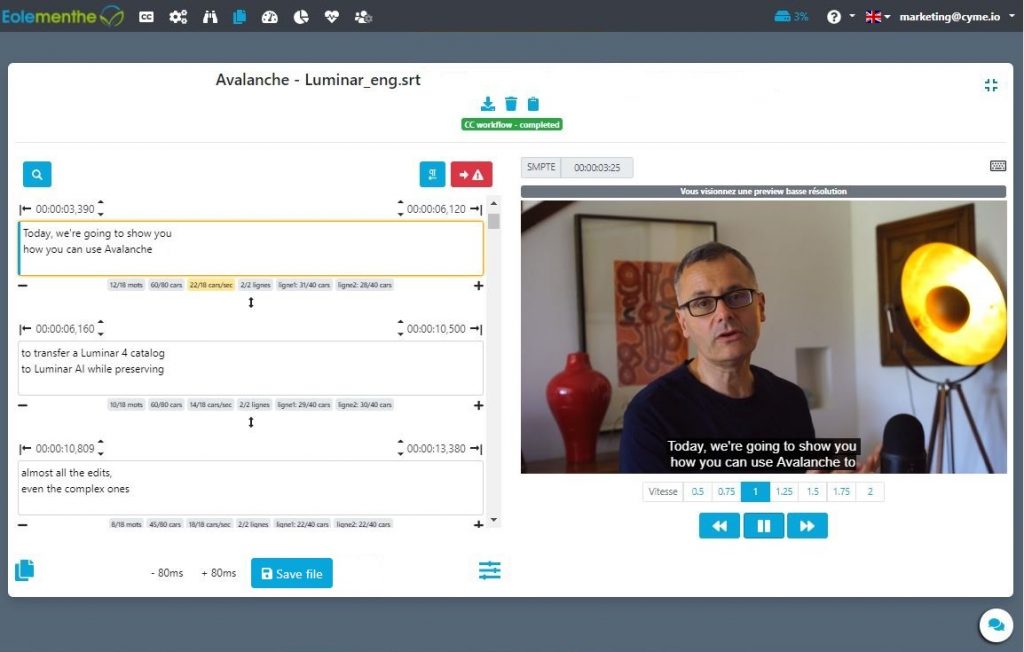This screenshot has width=1024, height=652.
Task: Open the chat support bubble
Action: tap(996, 625)
